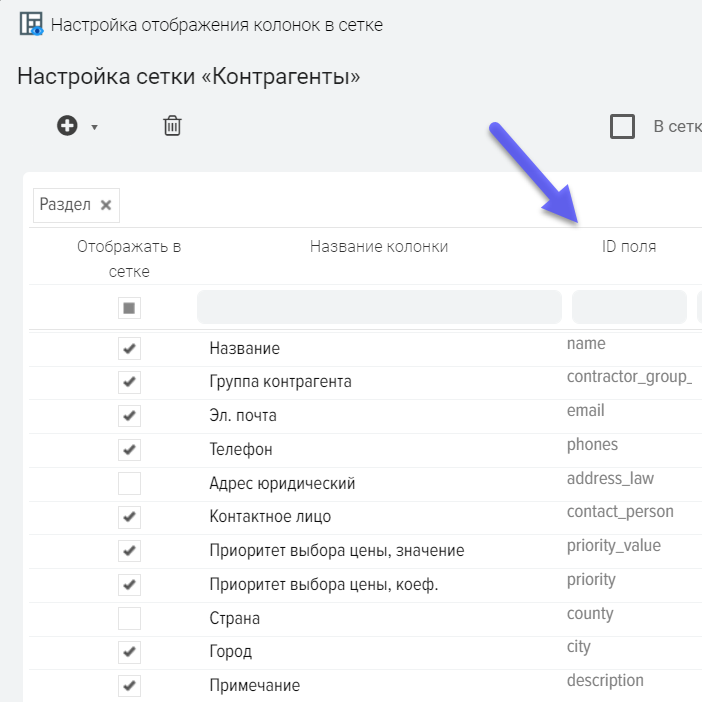Sort by the ID поля column header
Image resolution: width=702 pixels, height=702 pixels.
click(x=622, y=246)
